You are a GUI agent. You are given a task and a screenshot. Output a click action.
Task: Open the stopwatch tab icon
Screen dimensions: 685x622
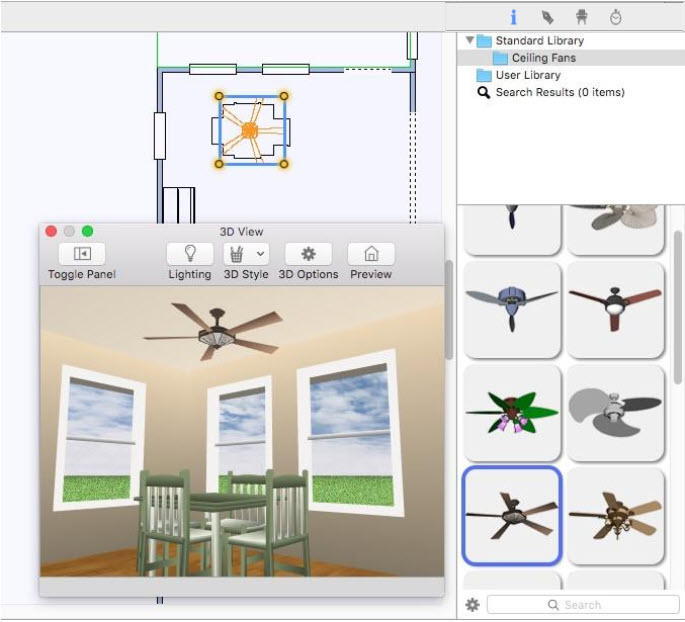click(x=616, y=17)
